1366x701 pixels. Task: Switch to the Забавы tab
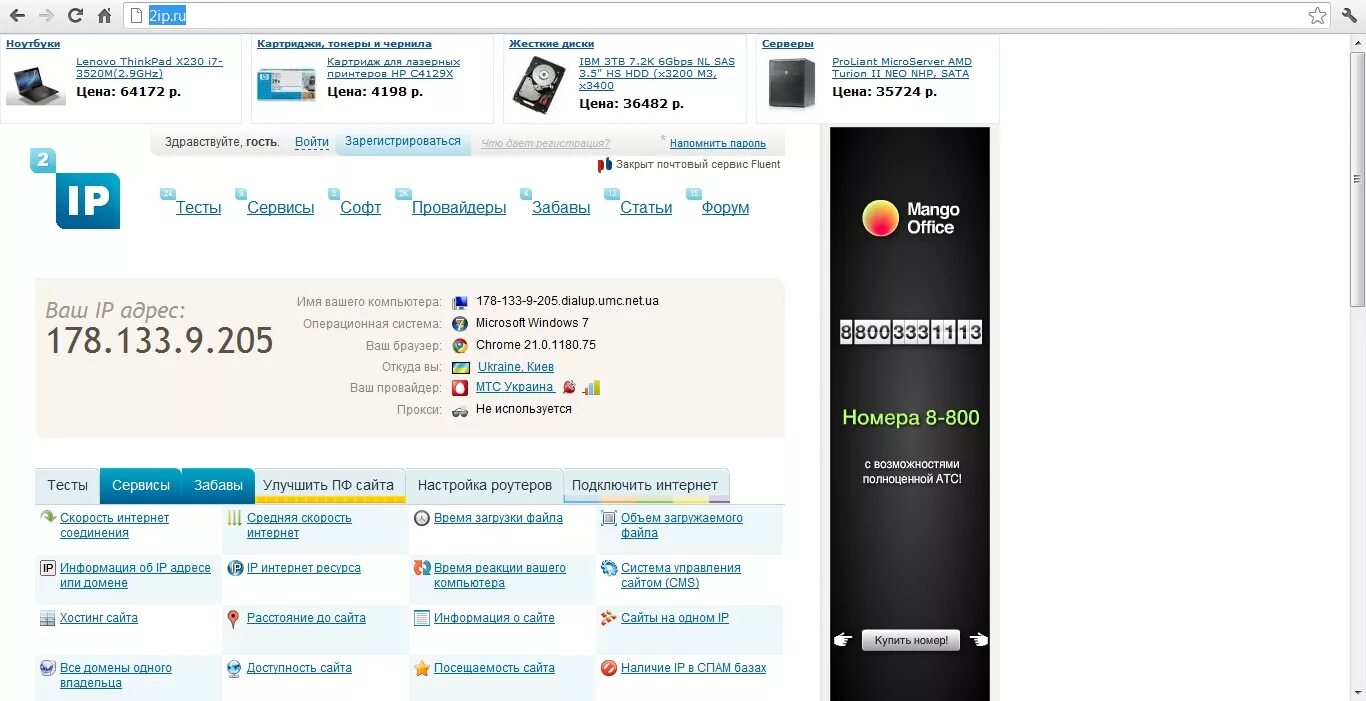pos(219,485)
